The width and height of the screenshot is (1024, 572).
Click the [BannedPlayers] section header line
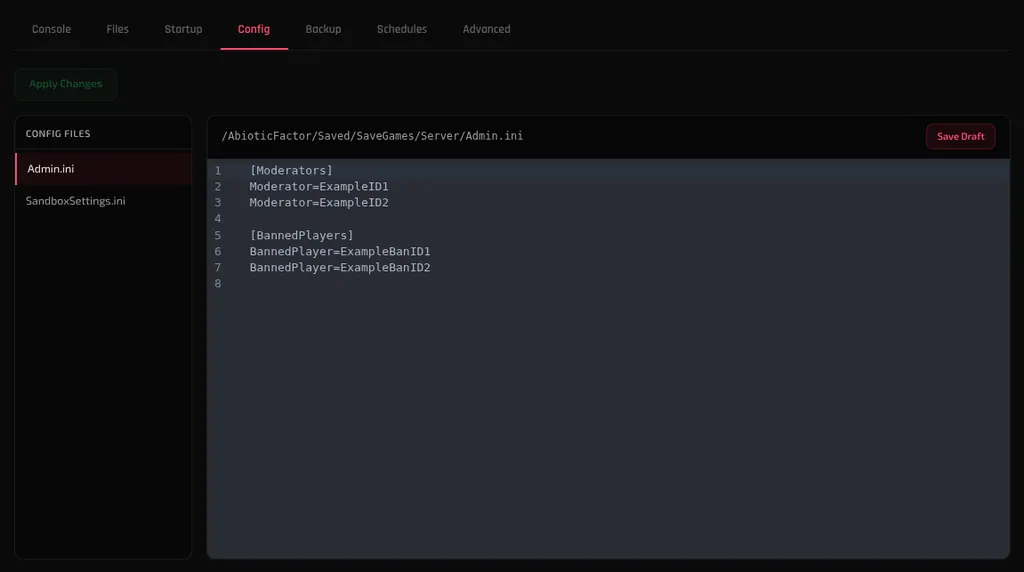click(302, 235)
